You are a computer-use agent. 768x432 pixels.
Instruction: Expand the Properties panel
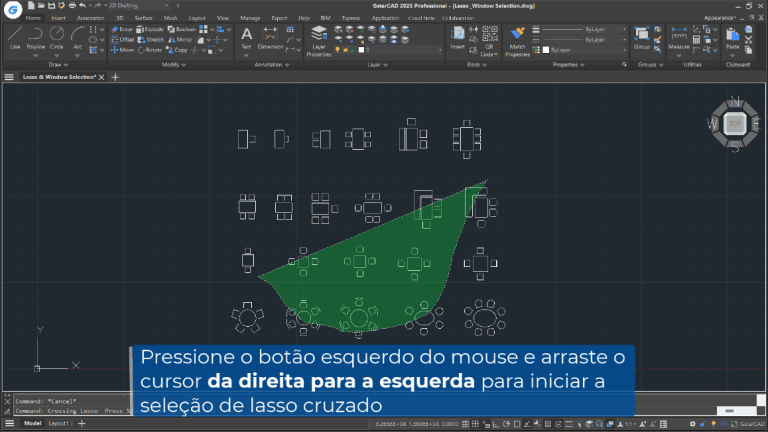tap(569, 65)
